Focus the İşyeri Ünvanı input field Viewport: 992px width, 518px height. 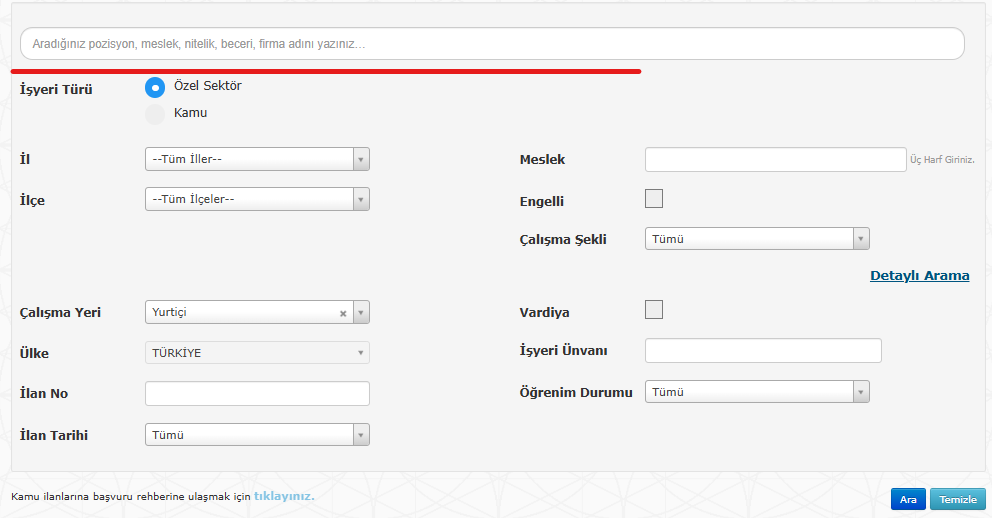point(763,351)
